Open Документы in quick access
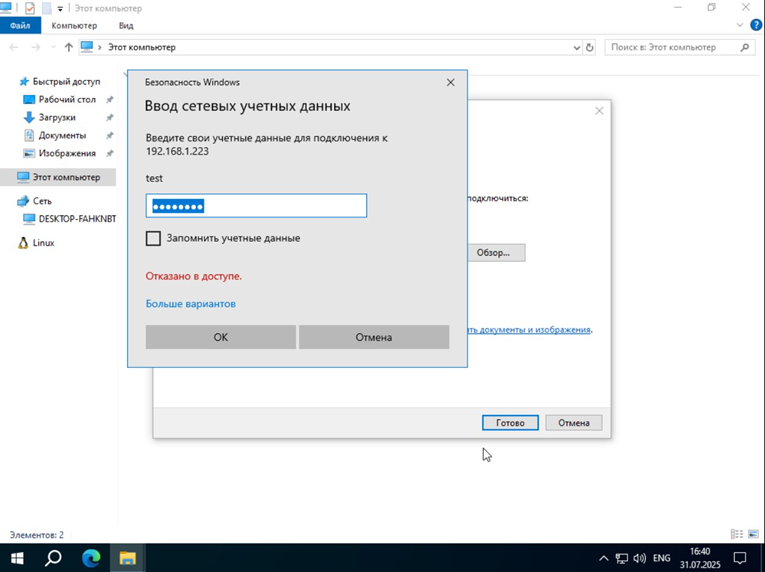The image size is (765, 572). click(62, 135)
